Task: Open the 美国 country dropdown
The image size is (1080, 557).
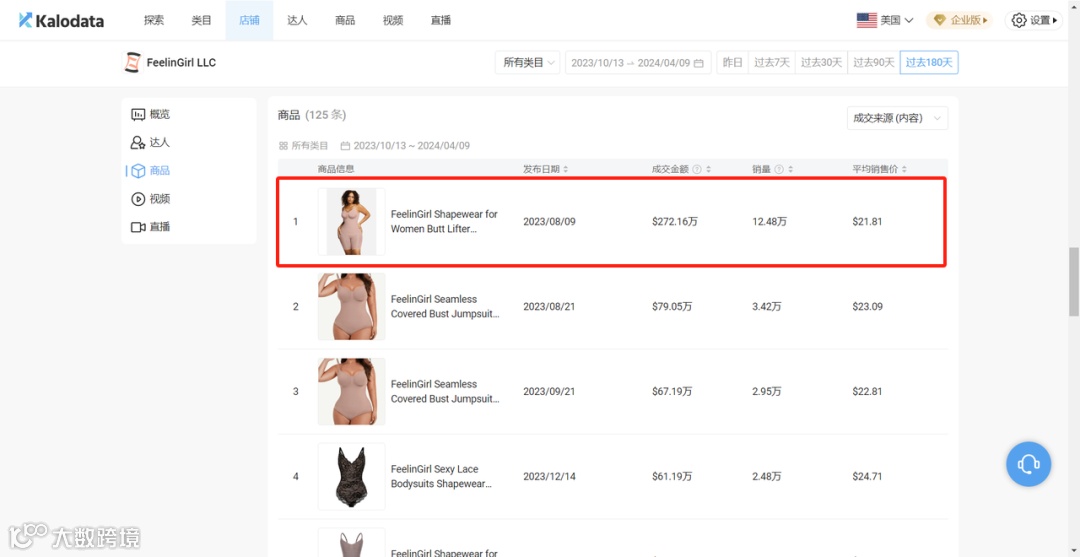Action: (x=885, y=21)
